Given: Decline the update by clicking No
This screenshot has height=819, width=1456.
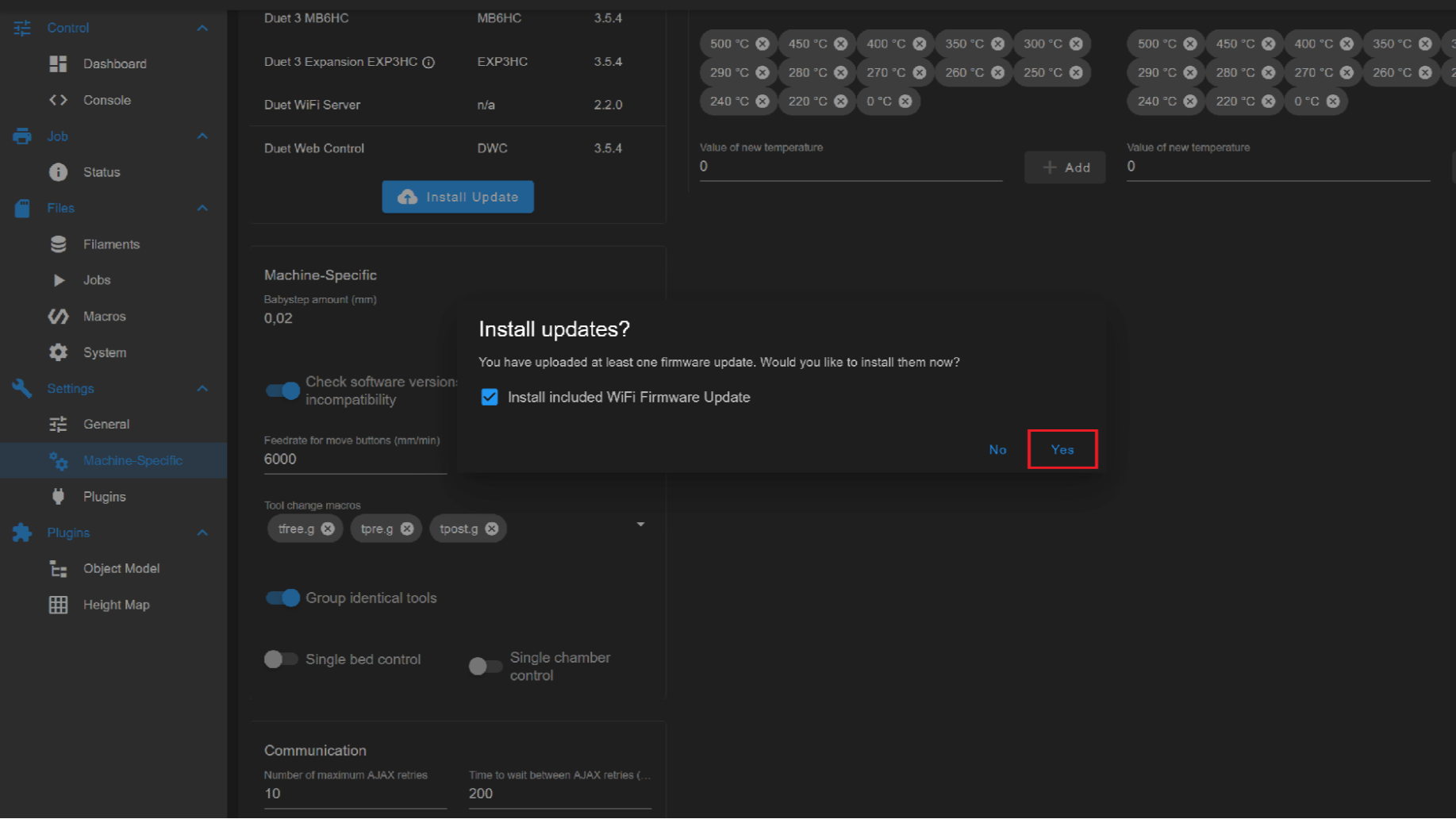Looking at the screenshot, I should pyautogui.click(x=997, y=449).
